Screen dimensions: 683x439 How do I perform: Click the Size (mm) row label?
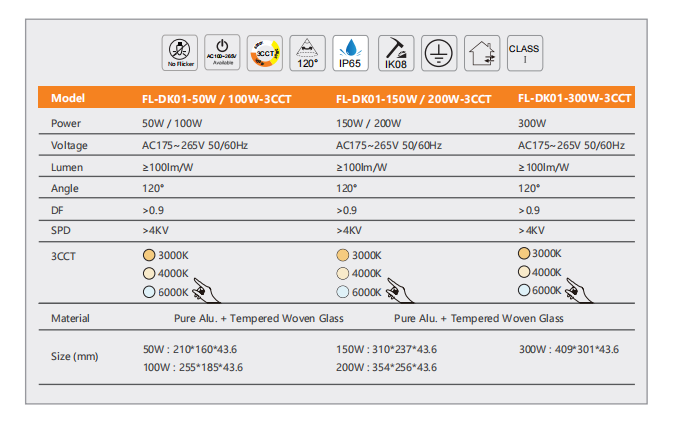75,357
